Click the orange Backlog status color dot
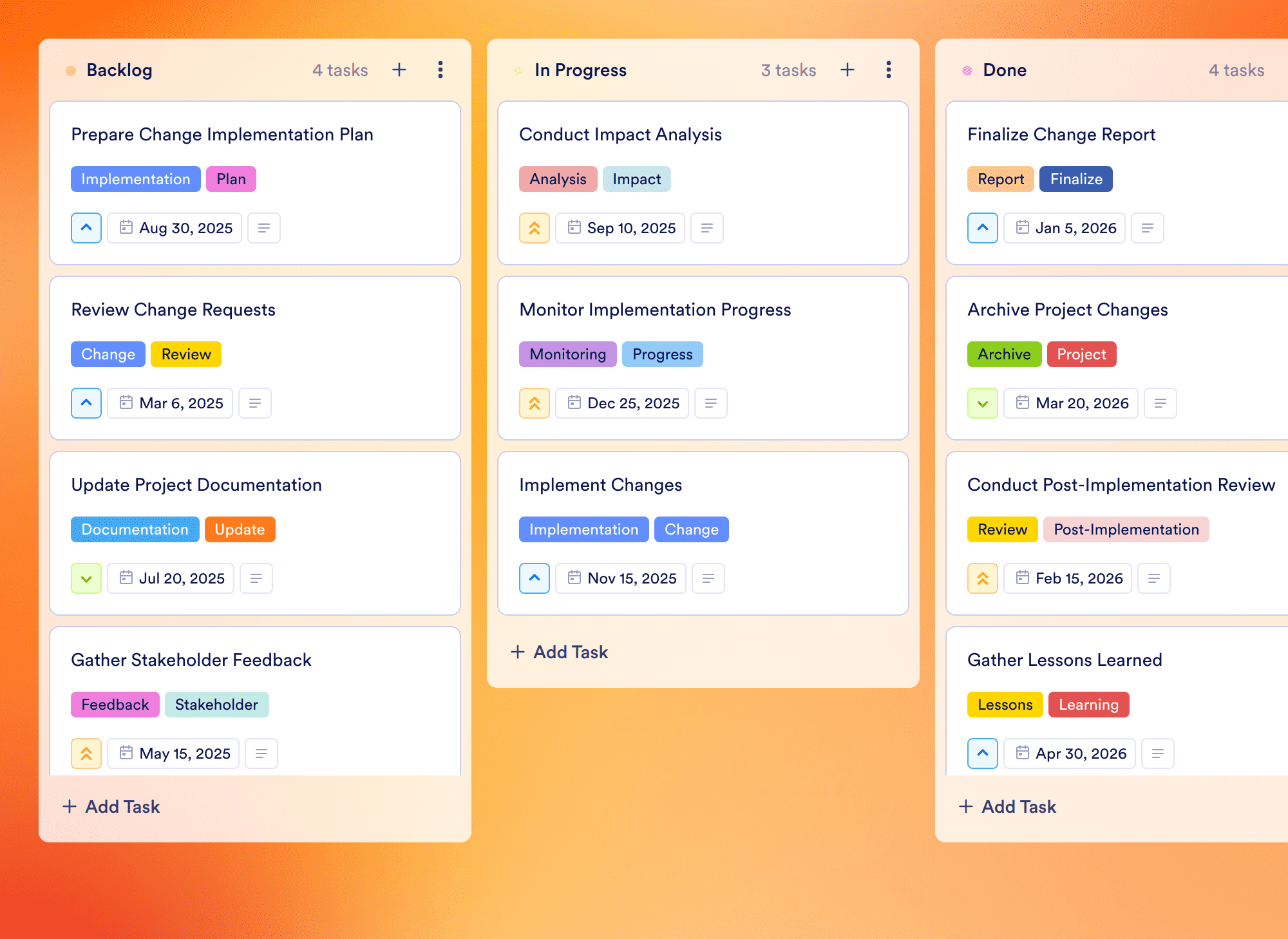 click(71, 70)
